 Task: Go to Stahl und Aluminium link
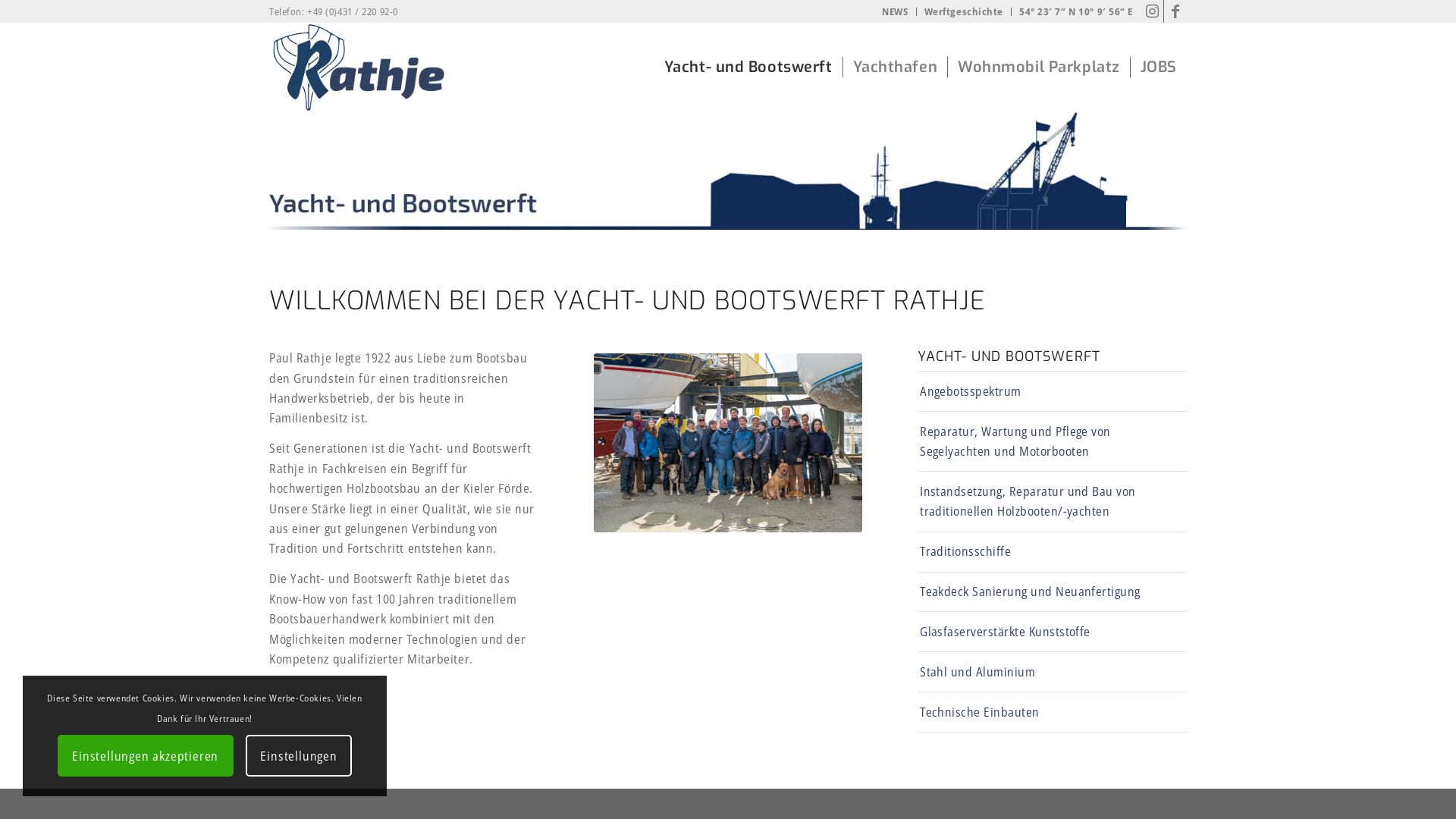tap(977, 672)
